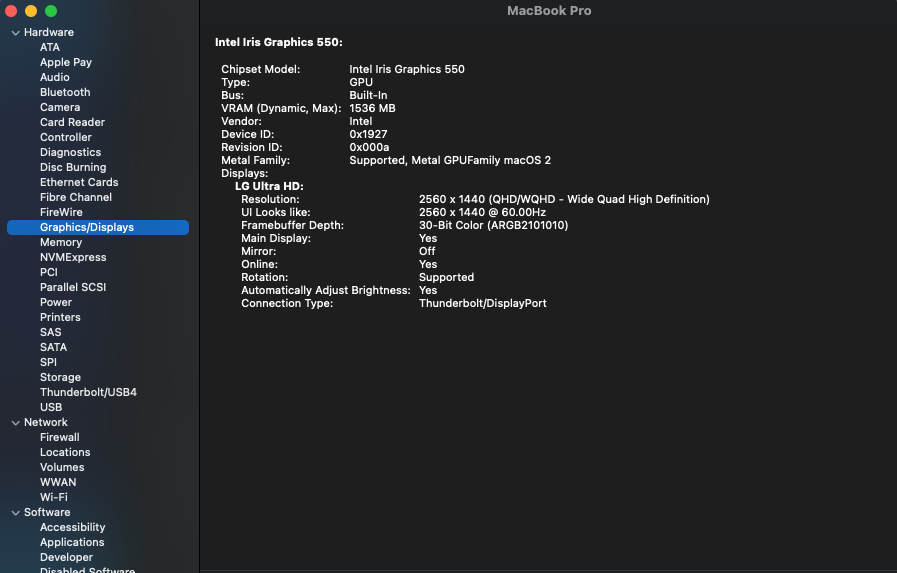Click the '2560 x 1440 @ 60.00Hz' value
The width and height of the screenshot is (897, 573).
(x=482, y=212)
